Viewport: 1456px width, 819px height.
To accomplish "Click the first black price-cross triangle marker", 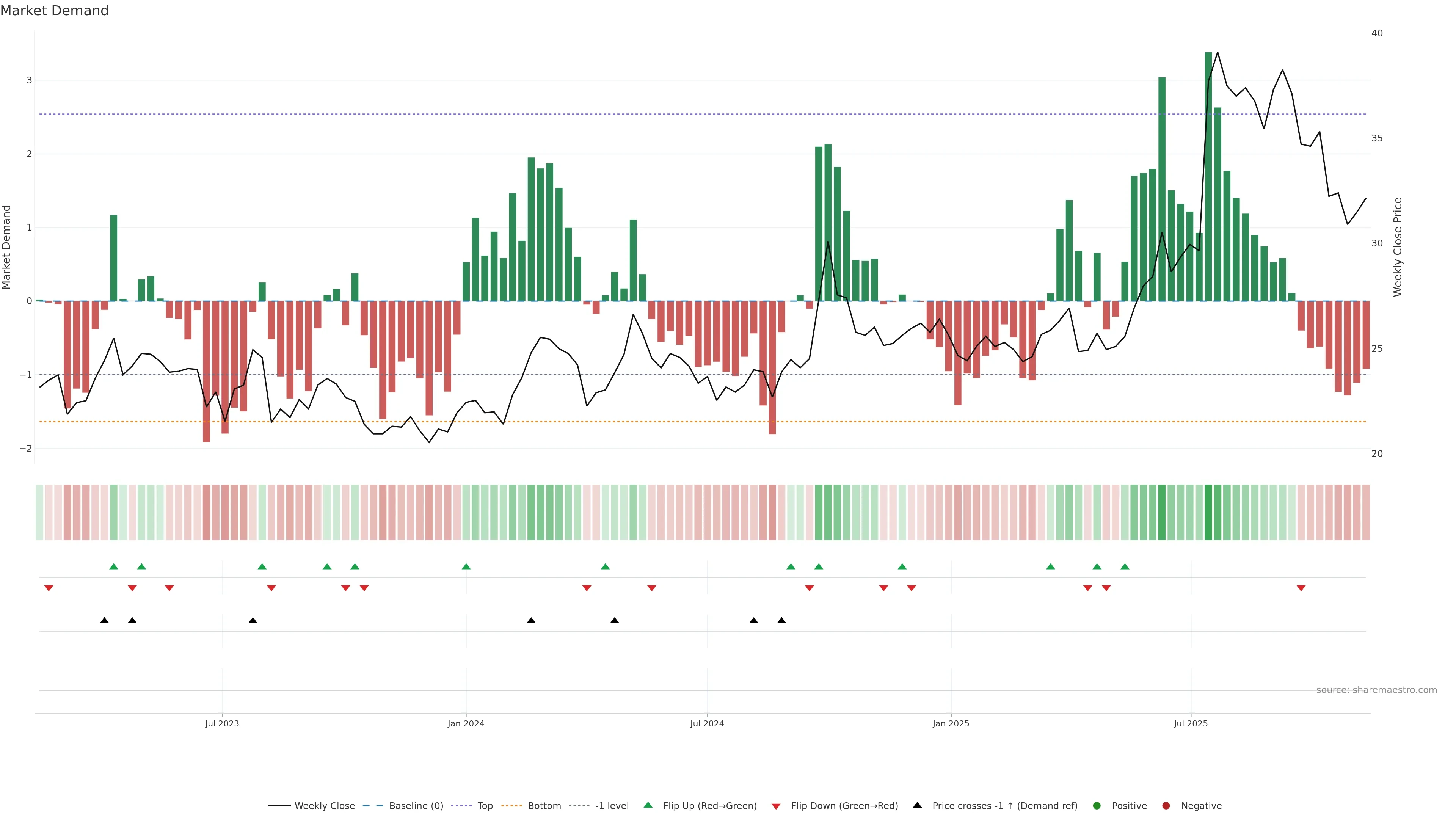I will (x=105, y=620).
